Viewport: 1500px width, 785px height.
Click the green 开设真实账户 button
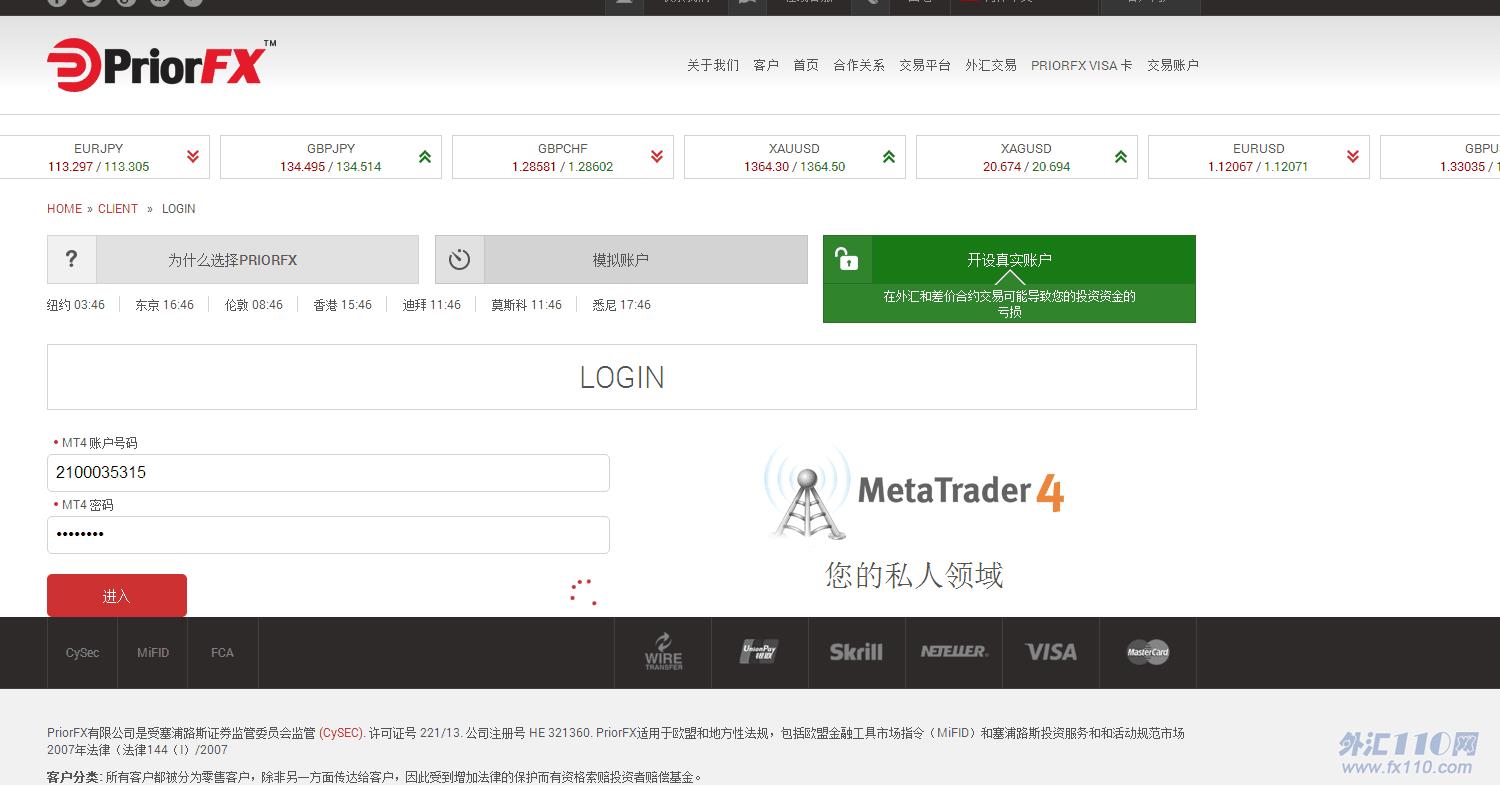(x=1009, y=260)
